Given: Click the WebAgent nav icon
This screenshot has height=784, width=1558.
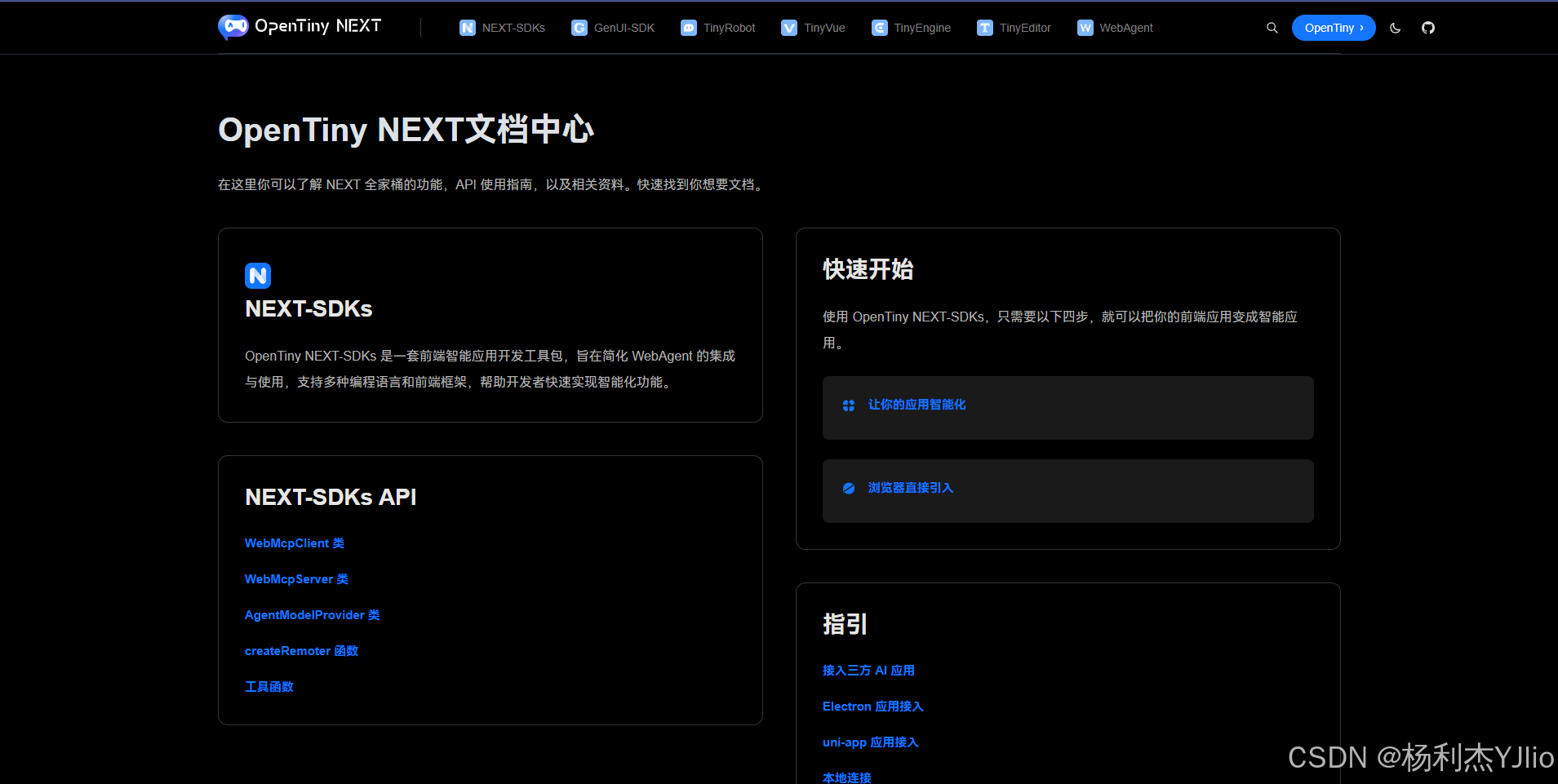Looking at the screenshot, I should 1085,28.
